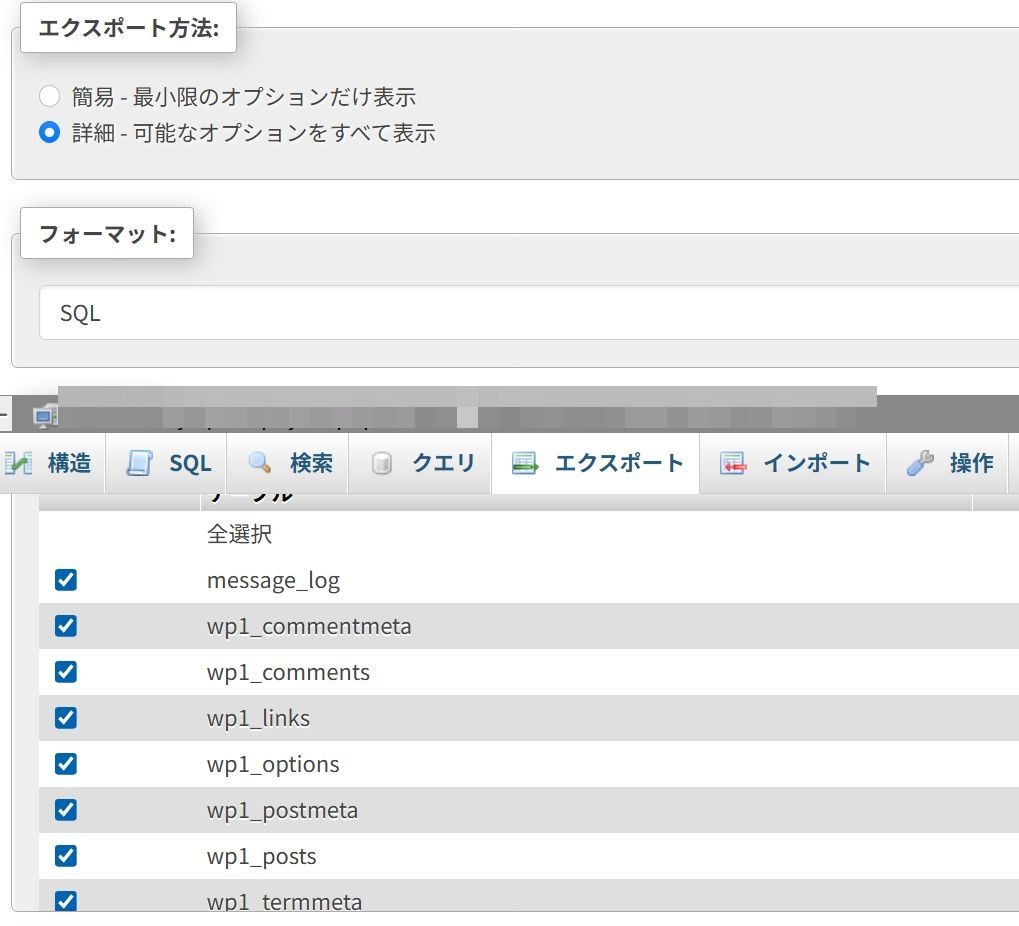The height and width of the screenshot is (926, 1019).
Task: Click the magnifier icon for Search
Action: click(x=260, y=463)
